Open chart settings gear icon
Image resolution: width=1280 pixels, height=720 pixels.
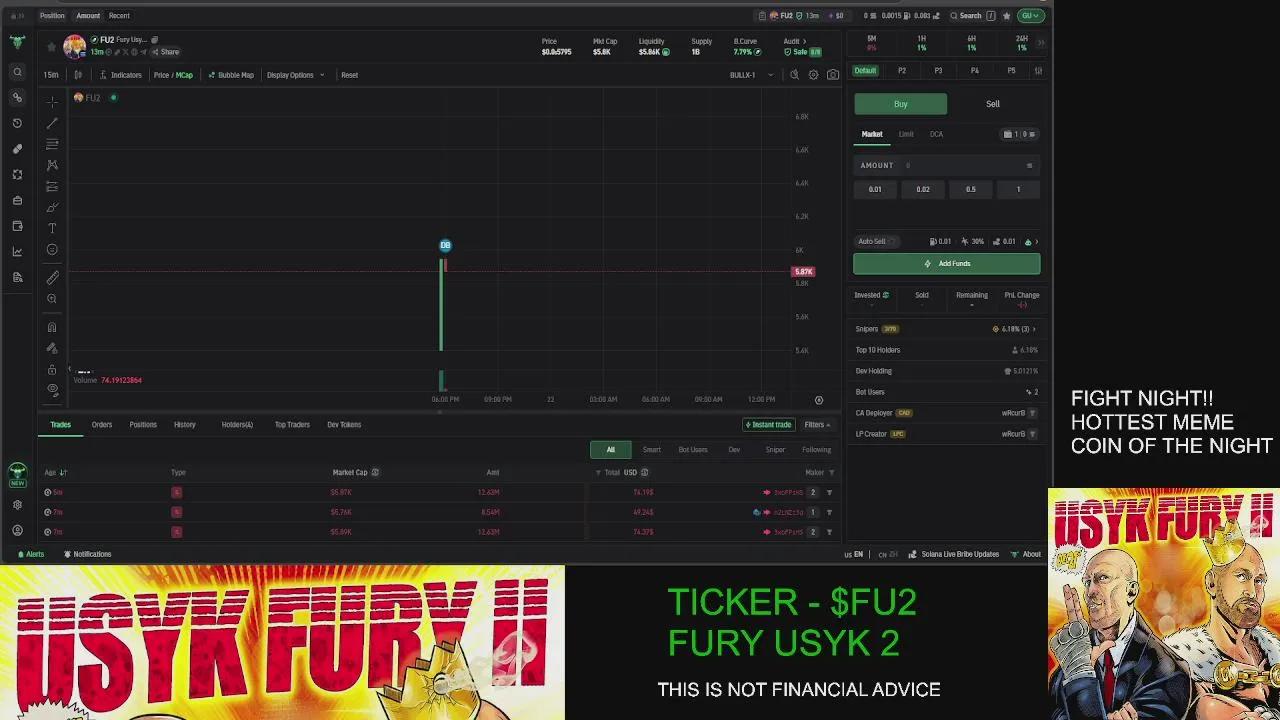coord(813,75)
